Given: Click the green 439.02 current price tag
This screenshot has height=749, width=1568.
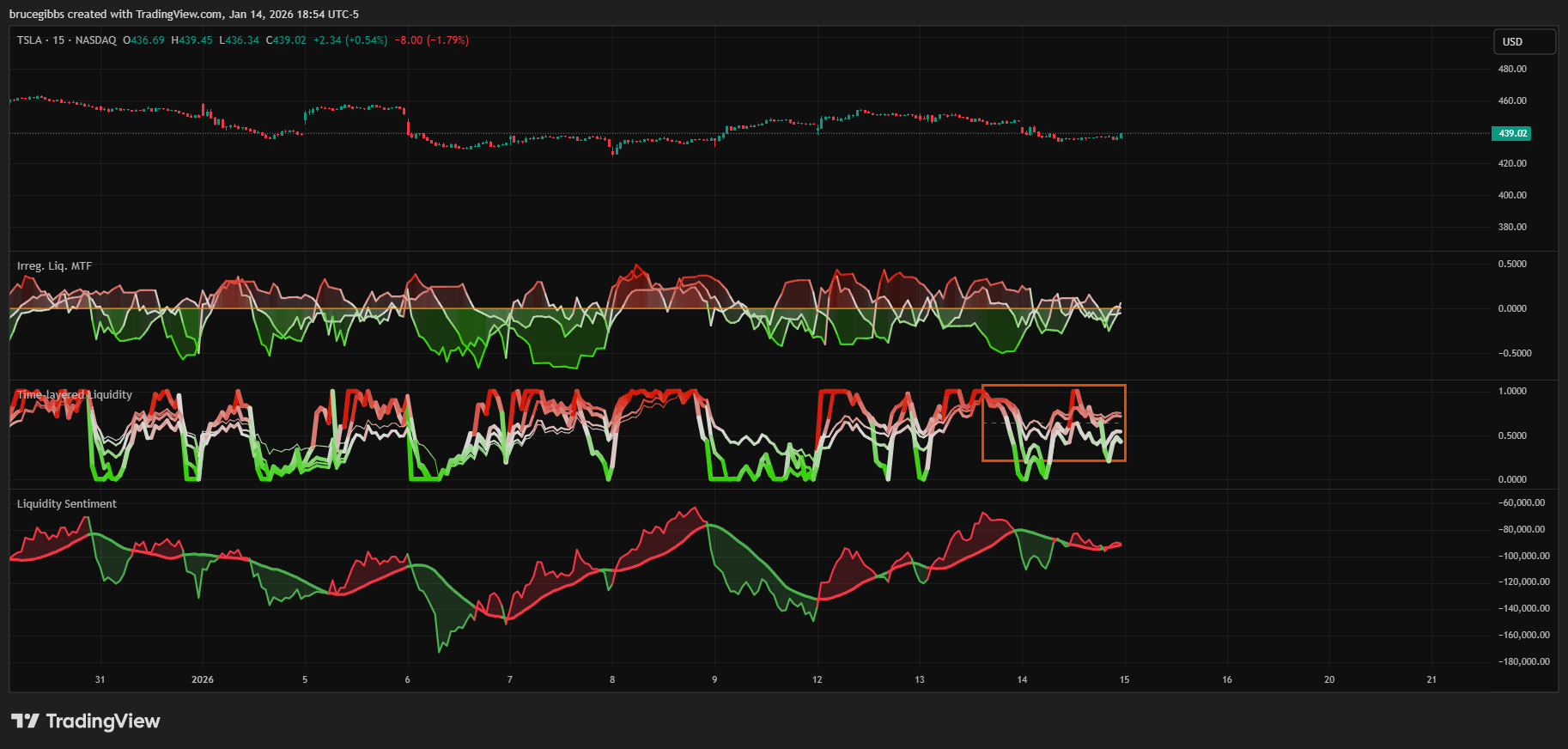Looking at the screenshot, I should click(x=1512, y=133).
